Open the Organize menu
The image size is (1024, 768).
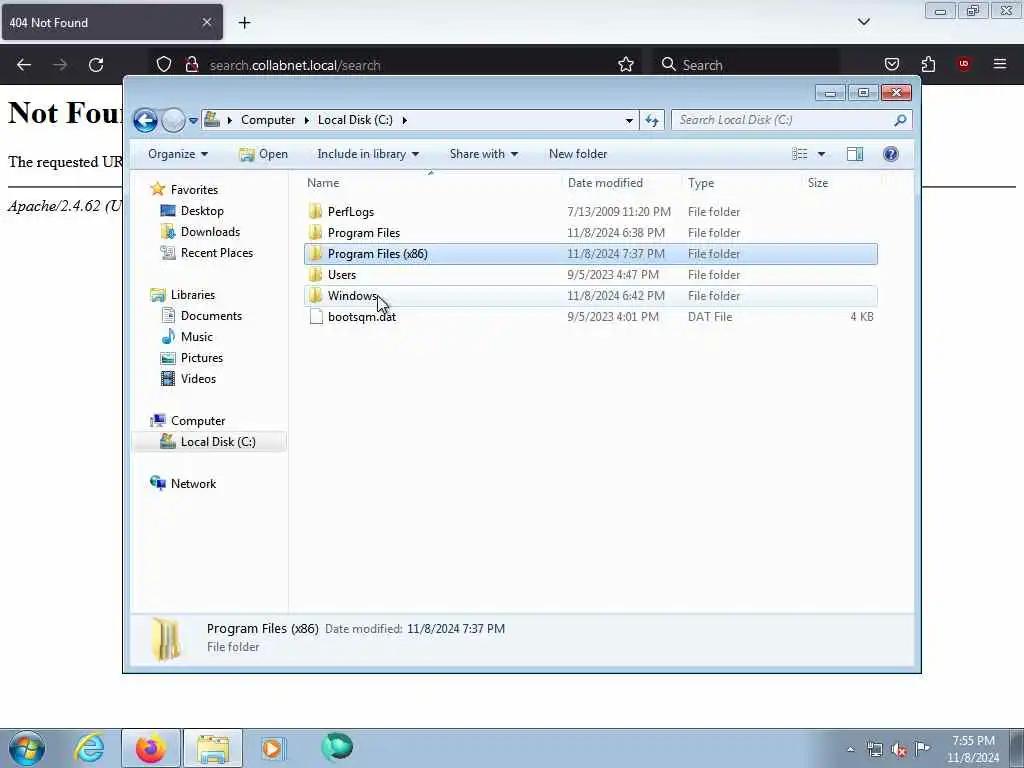point(178,154)
